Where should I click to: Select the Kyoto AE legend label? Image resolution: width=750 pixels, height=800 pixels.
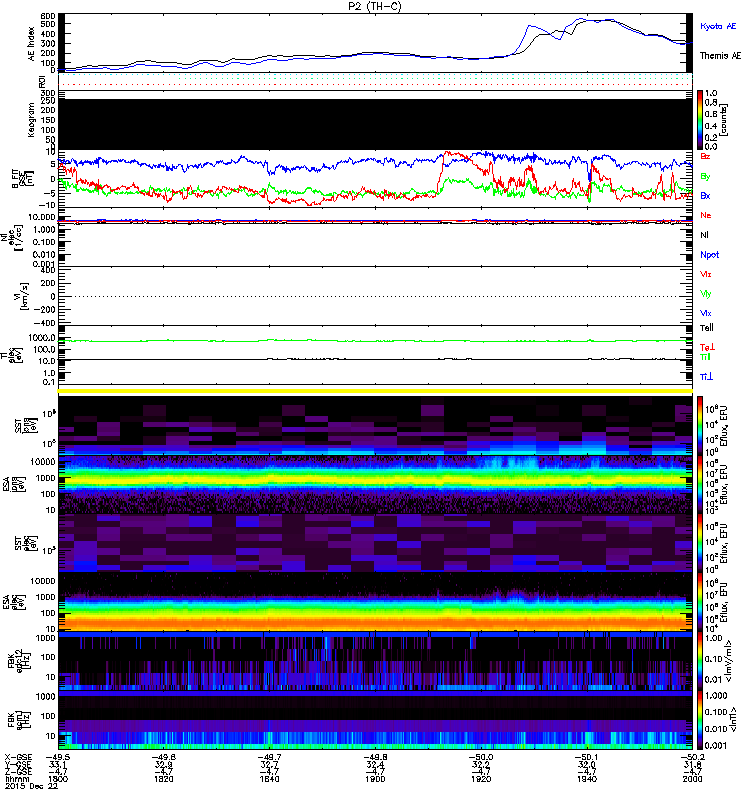(718, 26)
